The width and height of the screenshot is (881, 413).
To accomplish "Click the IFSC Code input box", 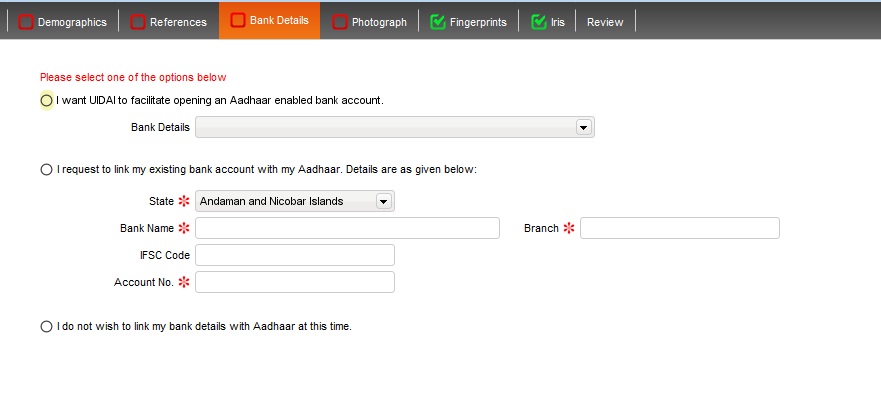I will (x=294, y=255).
